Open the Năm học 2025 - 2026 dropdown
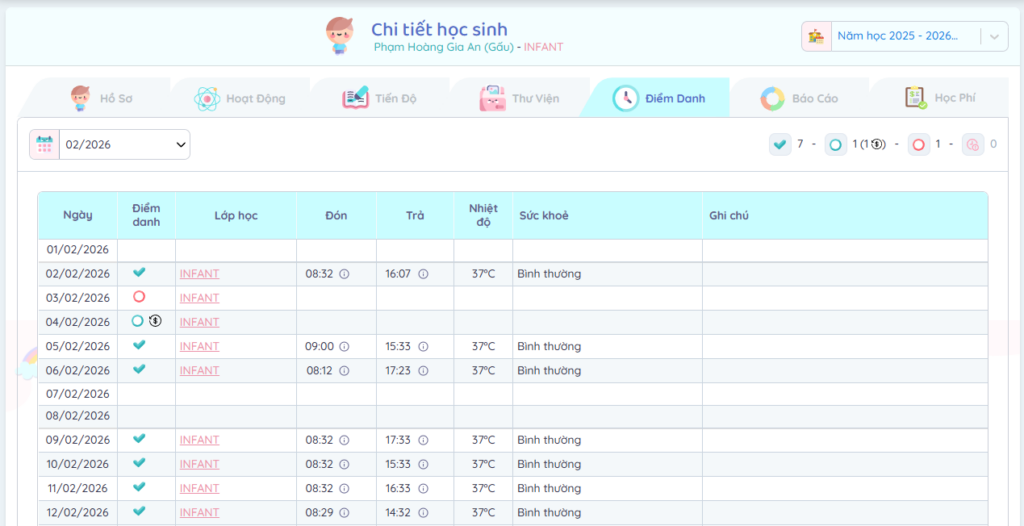The height and width of the screenshot is (526, 1024). [x=897, y=36]
